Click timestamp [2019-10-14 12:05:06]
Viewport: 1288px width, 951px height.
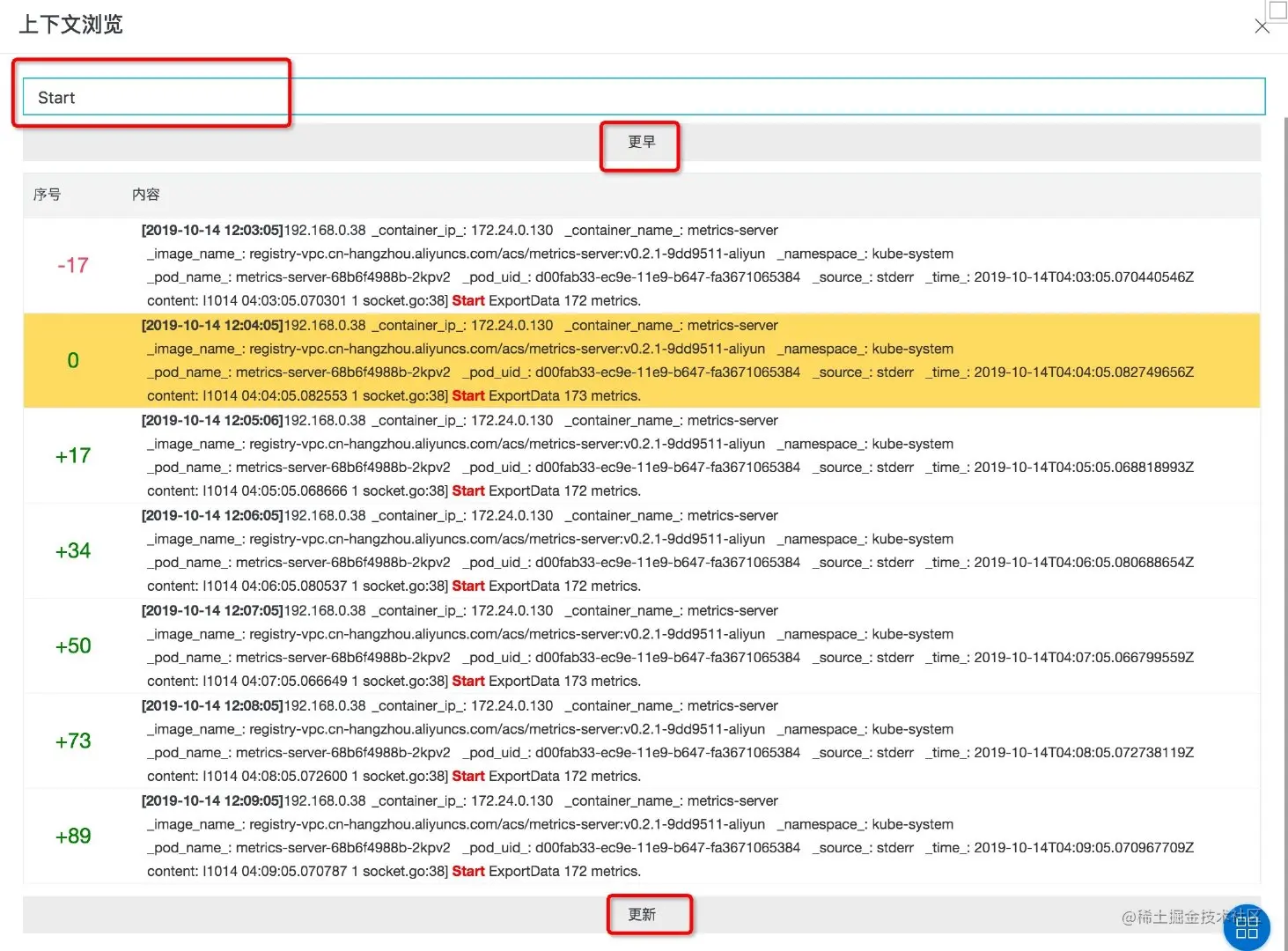[212, 420]
